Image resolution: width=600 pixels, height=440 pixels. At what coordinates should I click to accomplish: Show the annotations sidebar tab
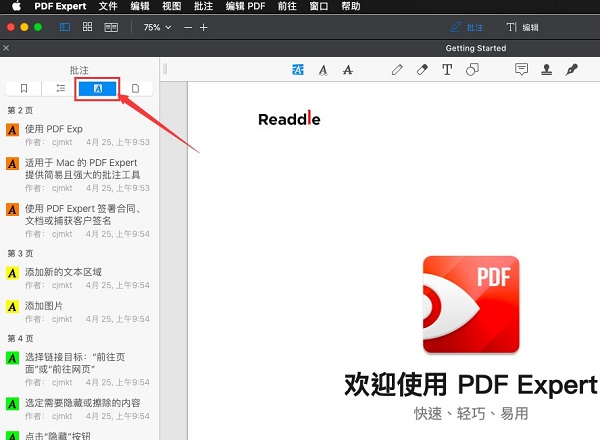coord(98,89)
